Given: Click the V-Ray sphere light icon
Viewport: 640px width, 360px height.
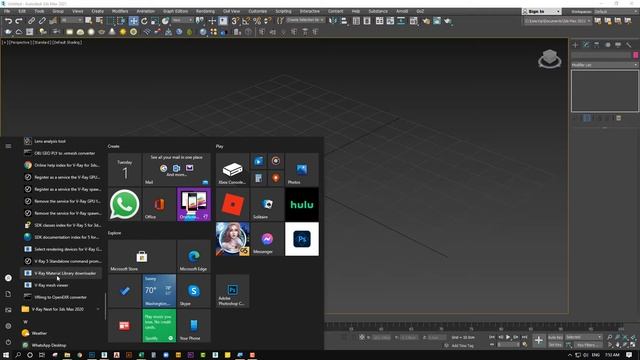Looking at the screenshot, I should (x=91, y=32).
